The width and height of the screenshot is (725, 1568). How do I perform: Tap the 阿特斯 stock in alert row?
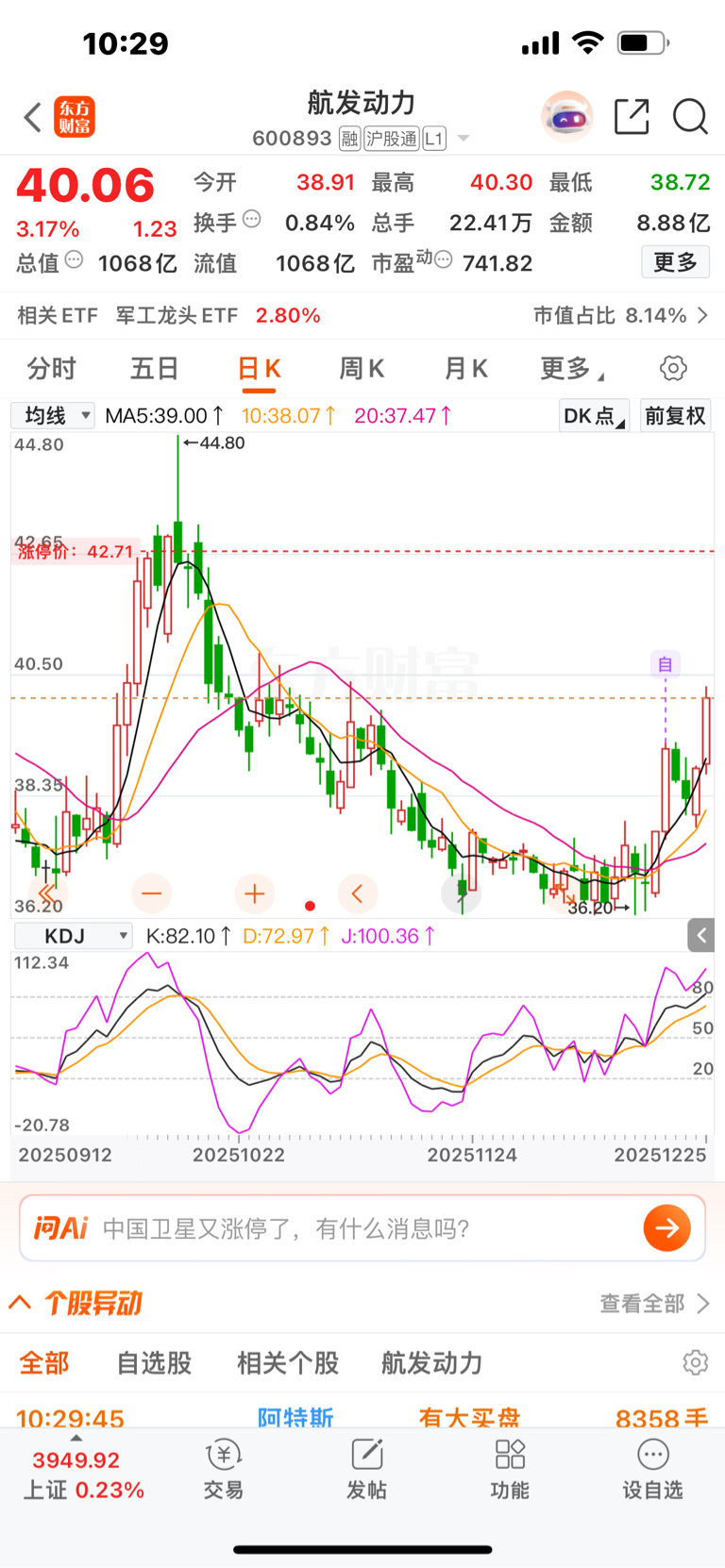click(x=295, y=1417)
